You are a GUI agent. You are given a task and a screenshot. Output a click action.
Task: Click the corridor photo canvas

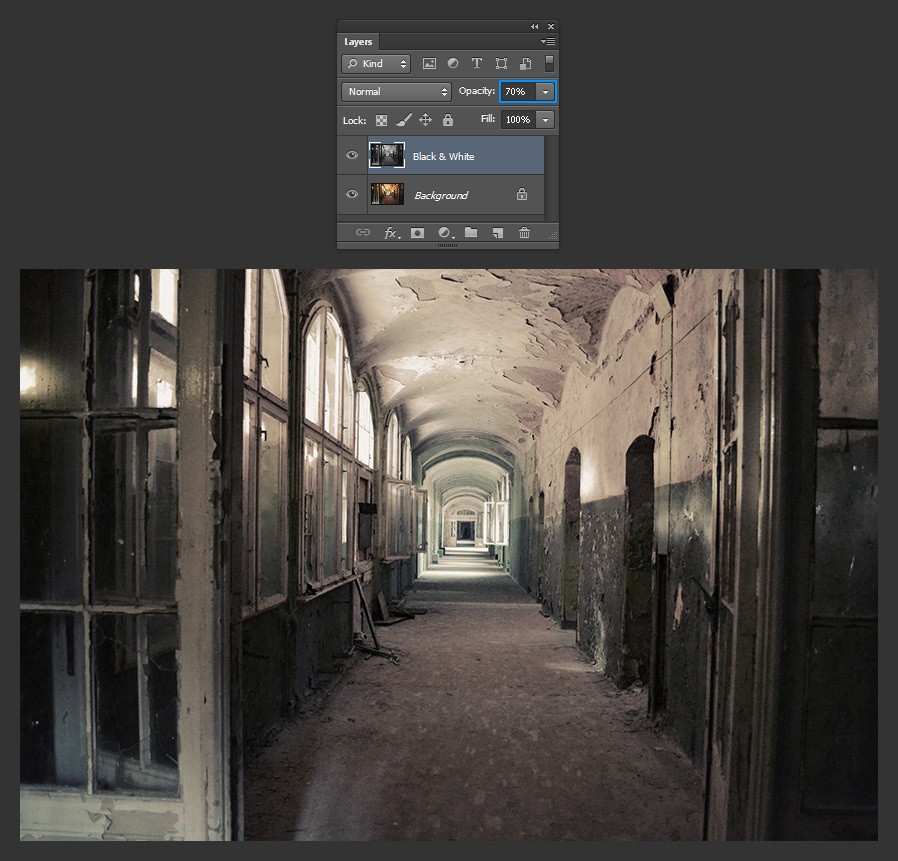pos(449,555)
